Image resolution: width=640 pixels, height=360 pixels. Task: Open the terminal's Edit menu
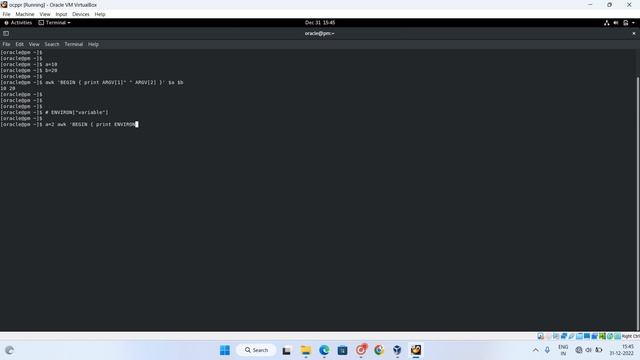[x=20, y=44]
